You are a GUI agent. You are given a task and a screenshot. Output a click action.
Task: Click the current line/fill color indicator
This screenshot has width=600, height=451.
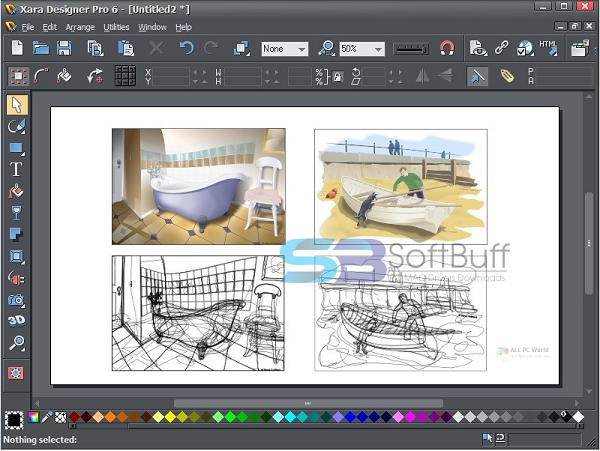tap(14, 420)
